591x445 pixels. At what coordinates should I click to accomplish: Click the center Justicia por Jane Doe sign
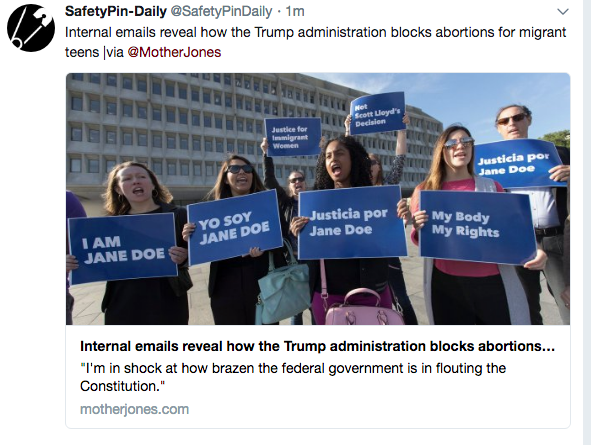coord(352,222)
